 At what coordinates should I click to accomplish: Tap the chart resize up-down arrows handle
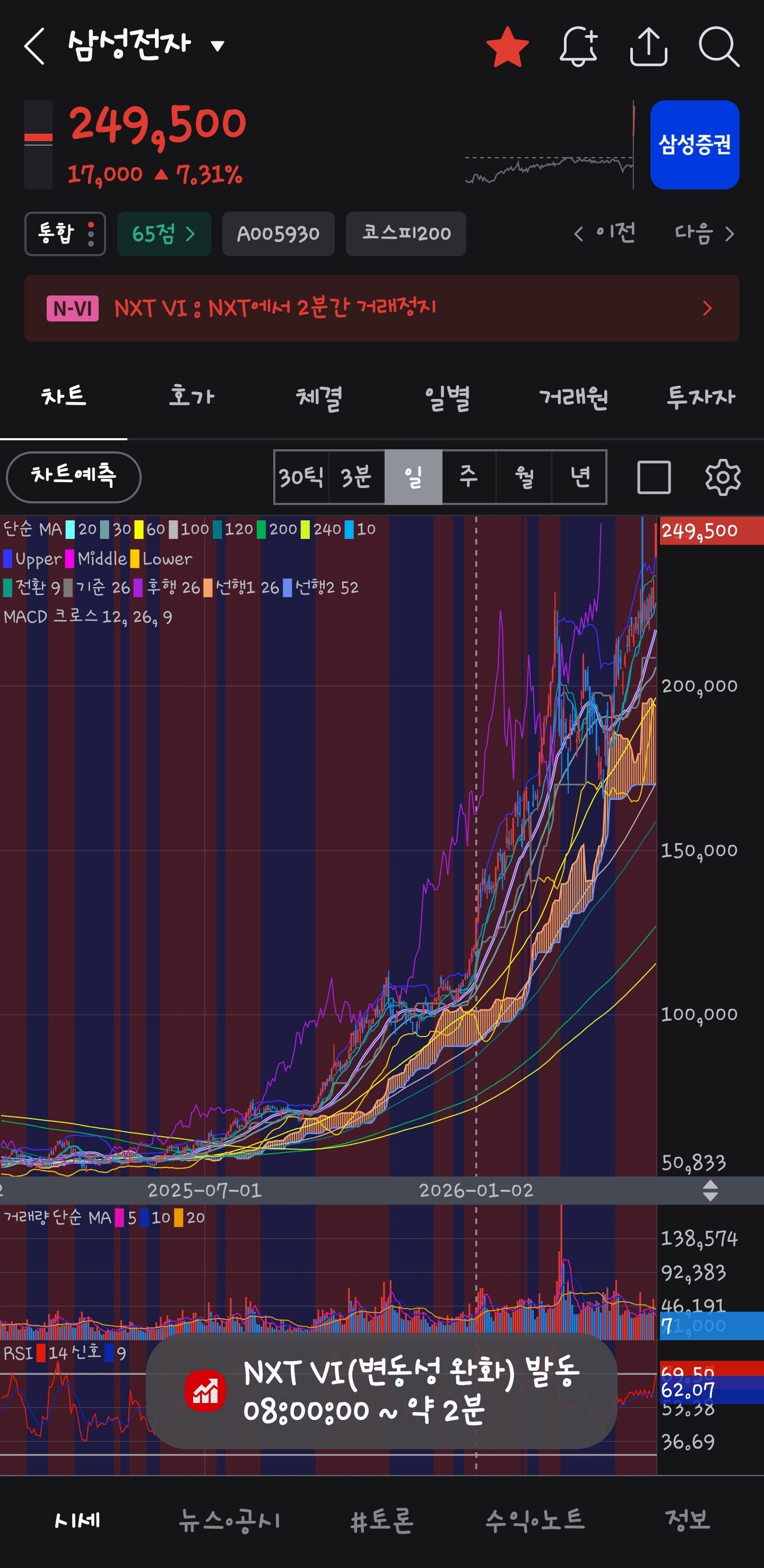click(x=710, y=1190)
